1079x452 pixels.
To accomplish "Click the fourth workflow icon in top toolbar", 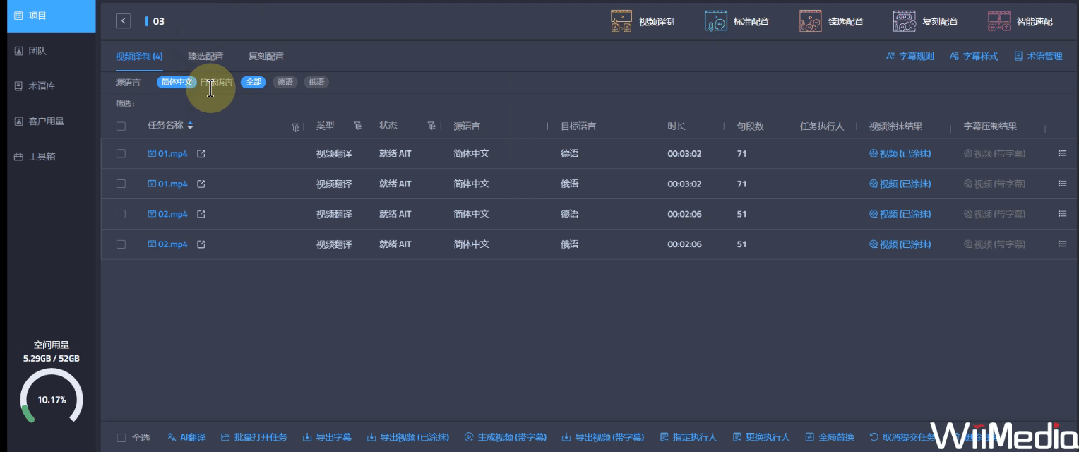I will point(919,20).
